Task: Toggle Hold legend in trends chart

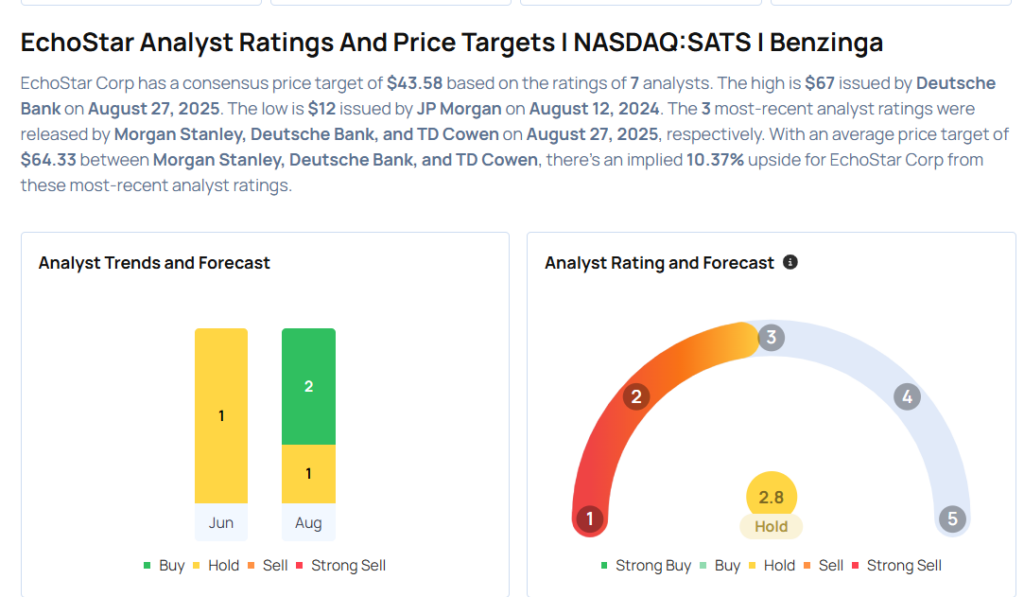Action: pos(214,565)
